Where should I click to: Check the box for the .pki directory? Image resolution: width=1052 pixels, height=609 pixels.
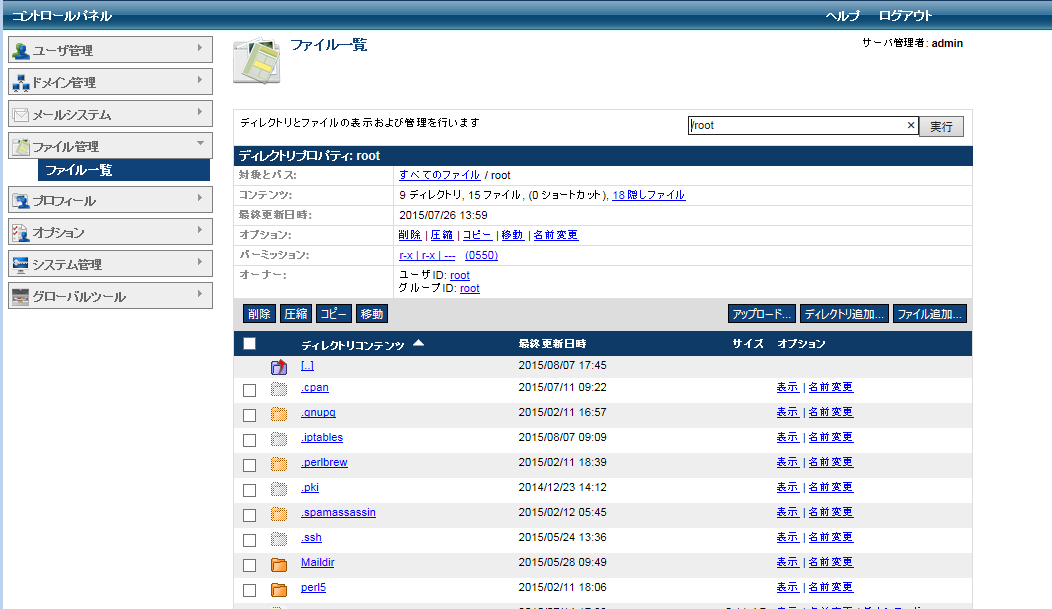point(250,490)
